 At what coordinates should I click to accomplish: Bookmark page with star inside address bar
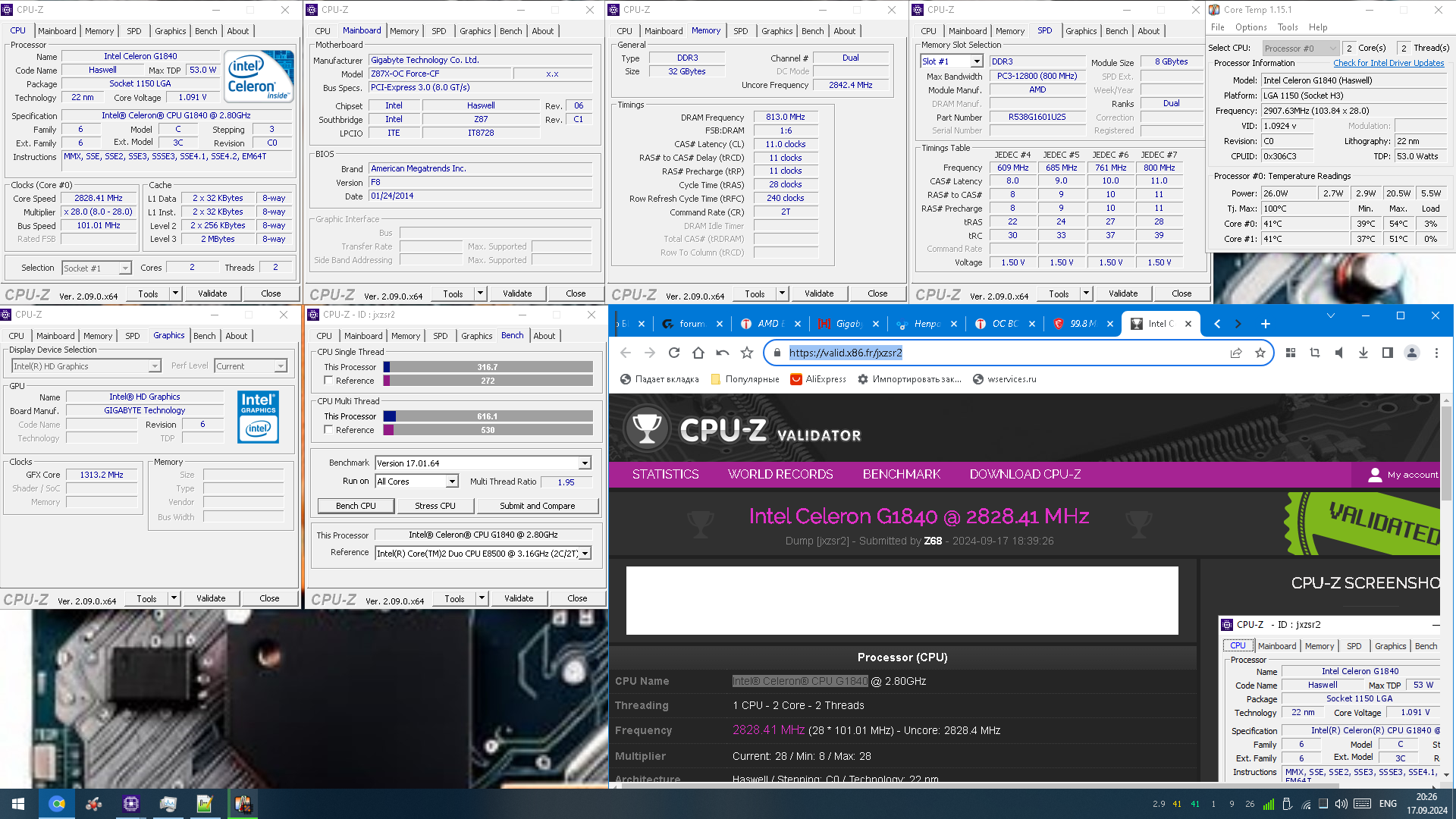pyautogui.click(x=1260, y=353)
